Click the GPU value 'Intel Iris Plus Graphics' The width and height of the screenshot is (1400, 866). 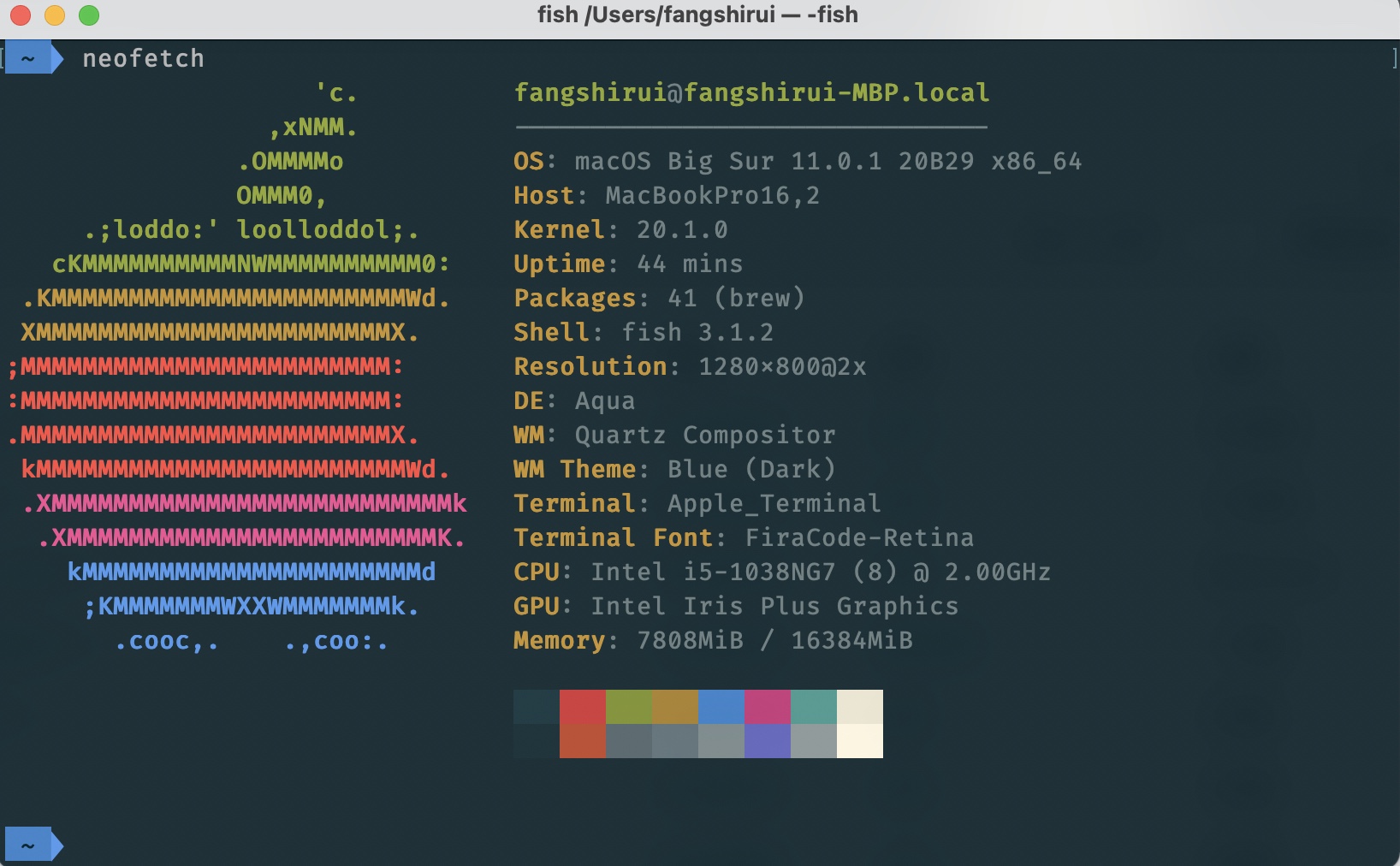tap(774, 606)
